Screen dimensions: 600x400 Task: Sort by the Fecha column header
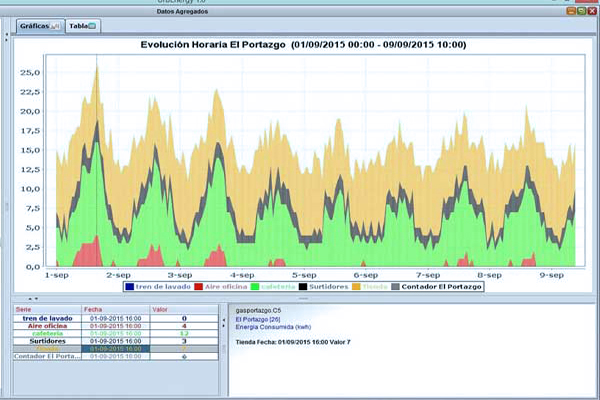(116, 309)
